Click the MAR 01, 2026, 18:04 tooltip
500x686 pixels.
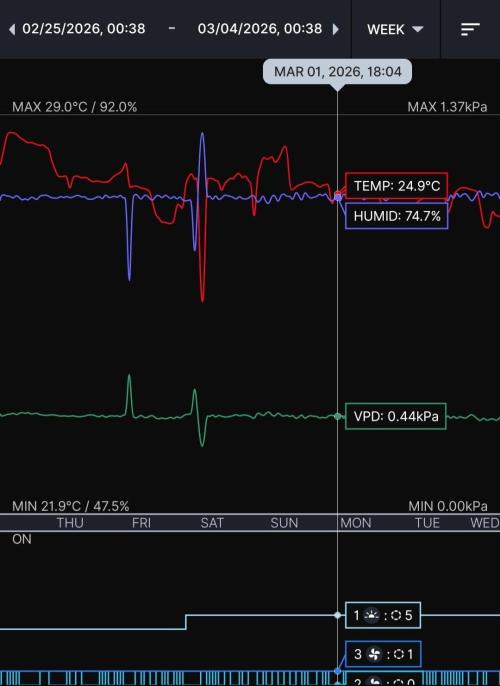click(337, 71)
